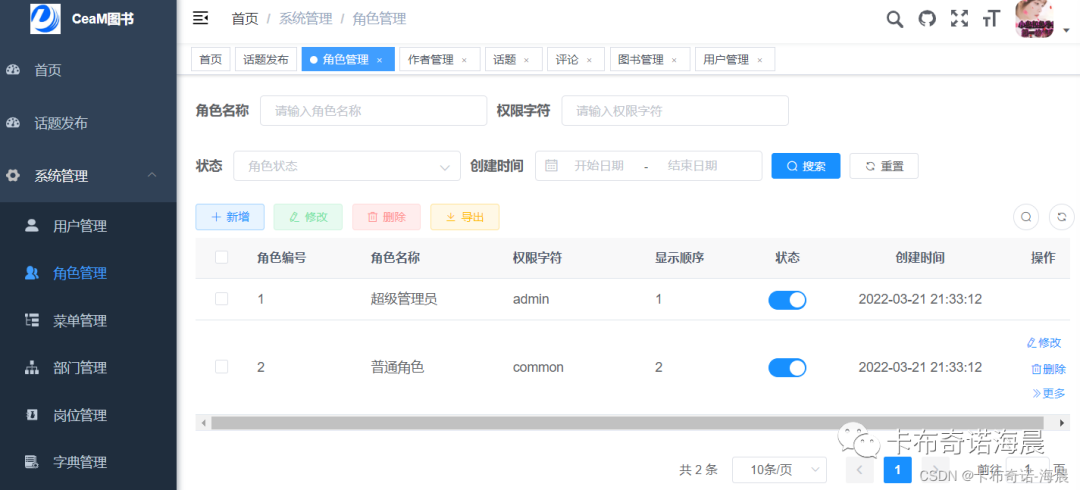The height and width of the screenshot is (490, 1080).
Task: Focus the 权限字符 input field
Action: click(675, 110)
